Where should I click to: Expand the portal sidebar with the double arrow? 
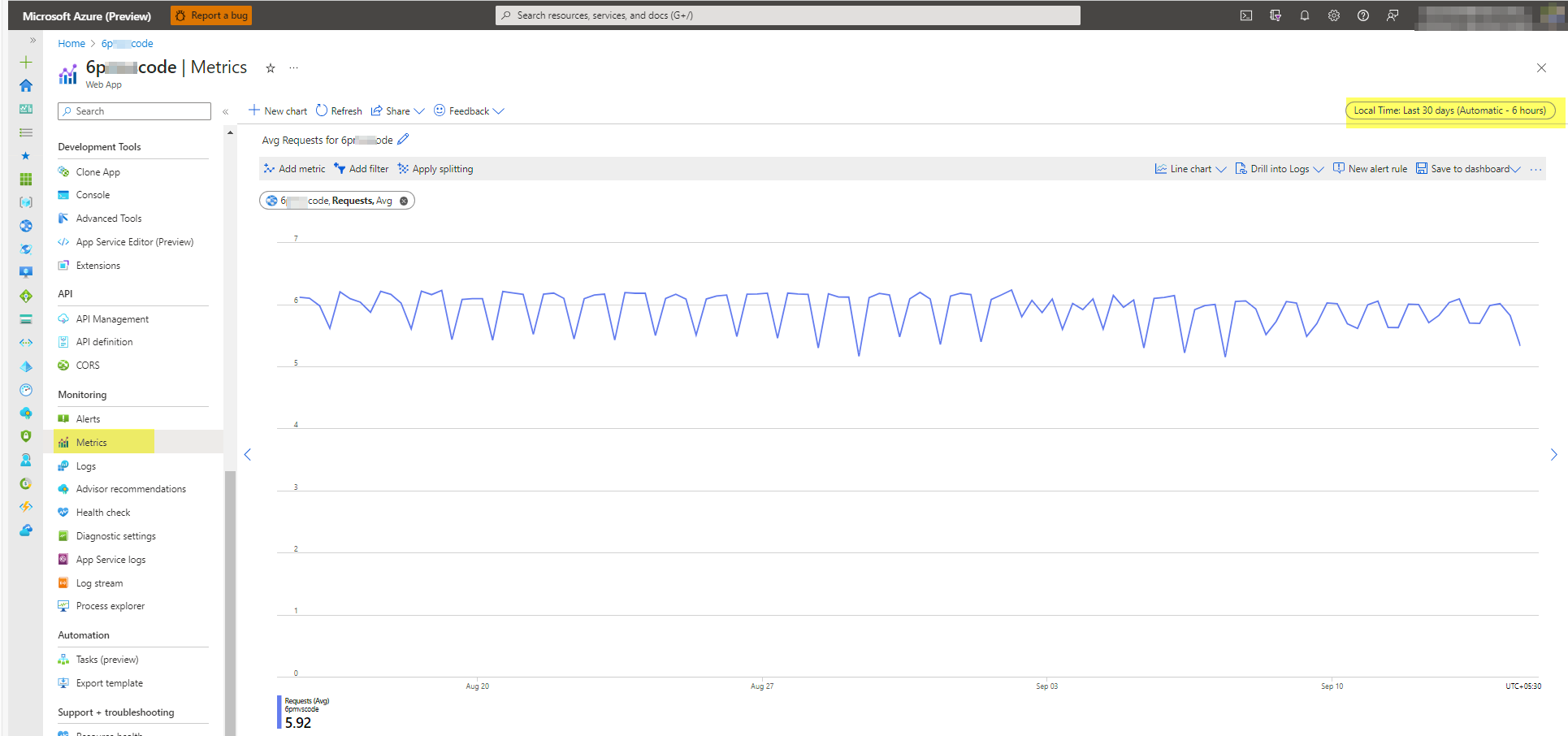point(32,40)
